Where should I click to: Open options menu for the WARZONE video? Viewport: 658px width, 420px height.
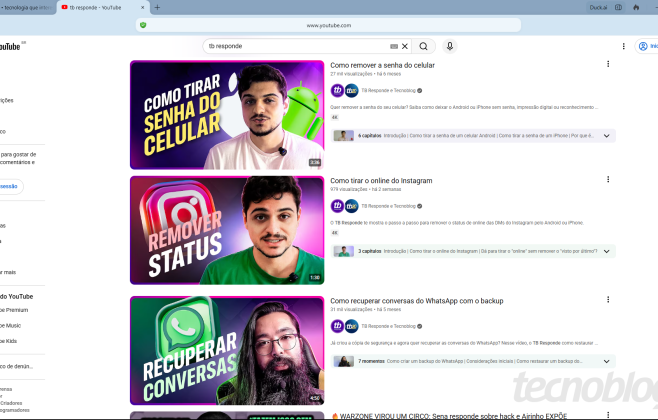pos(608,415)
